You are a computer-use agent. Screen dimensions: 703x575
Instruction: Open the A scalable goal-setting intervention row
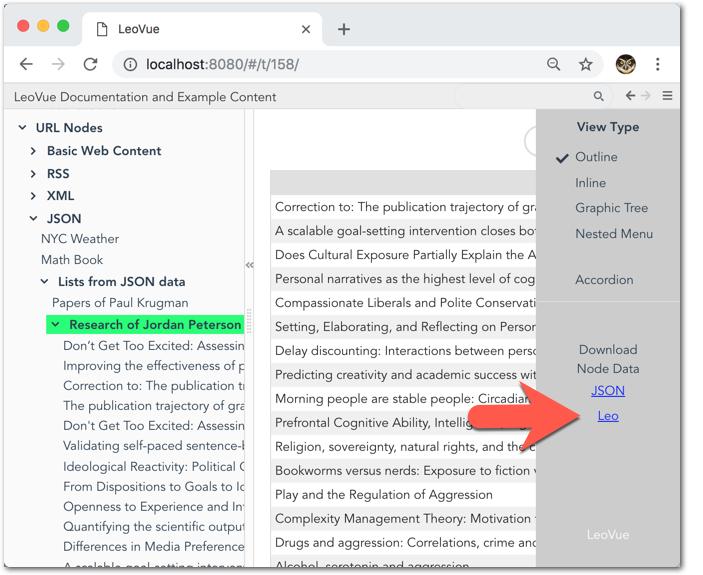[403, 231]
